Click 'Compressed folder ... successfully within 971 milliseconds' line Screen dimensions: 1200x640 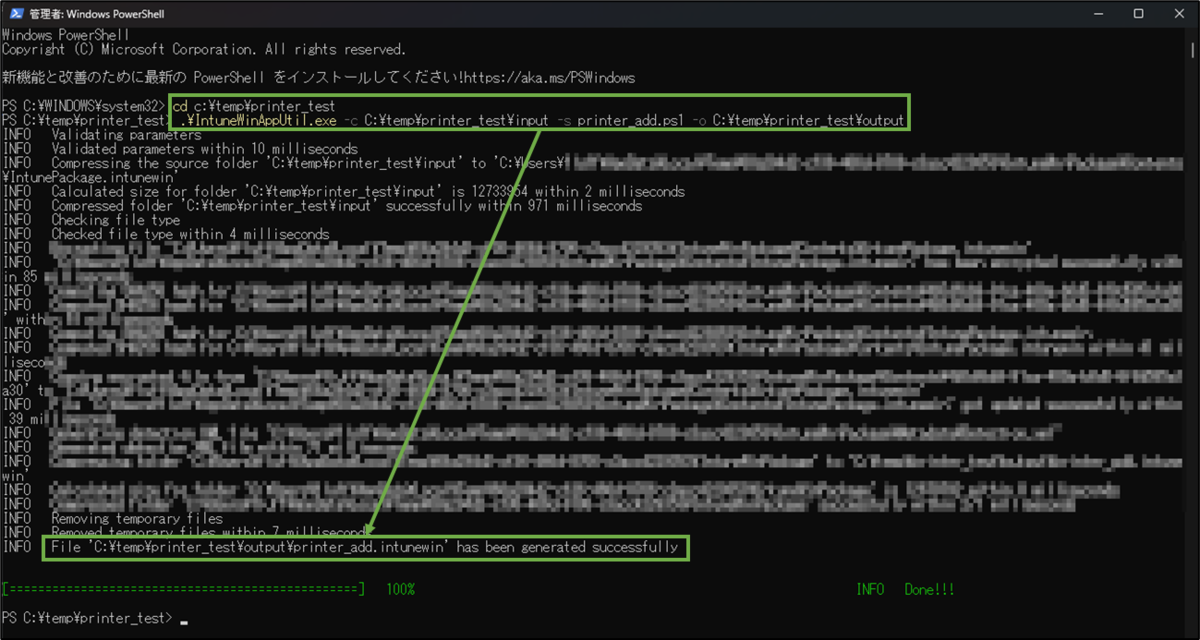tap(322, 205)
